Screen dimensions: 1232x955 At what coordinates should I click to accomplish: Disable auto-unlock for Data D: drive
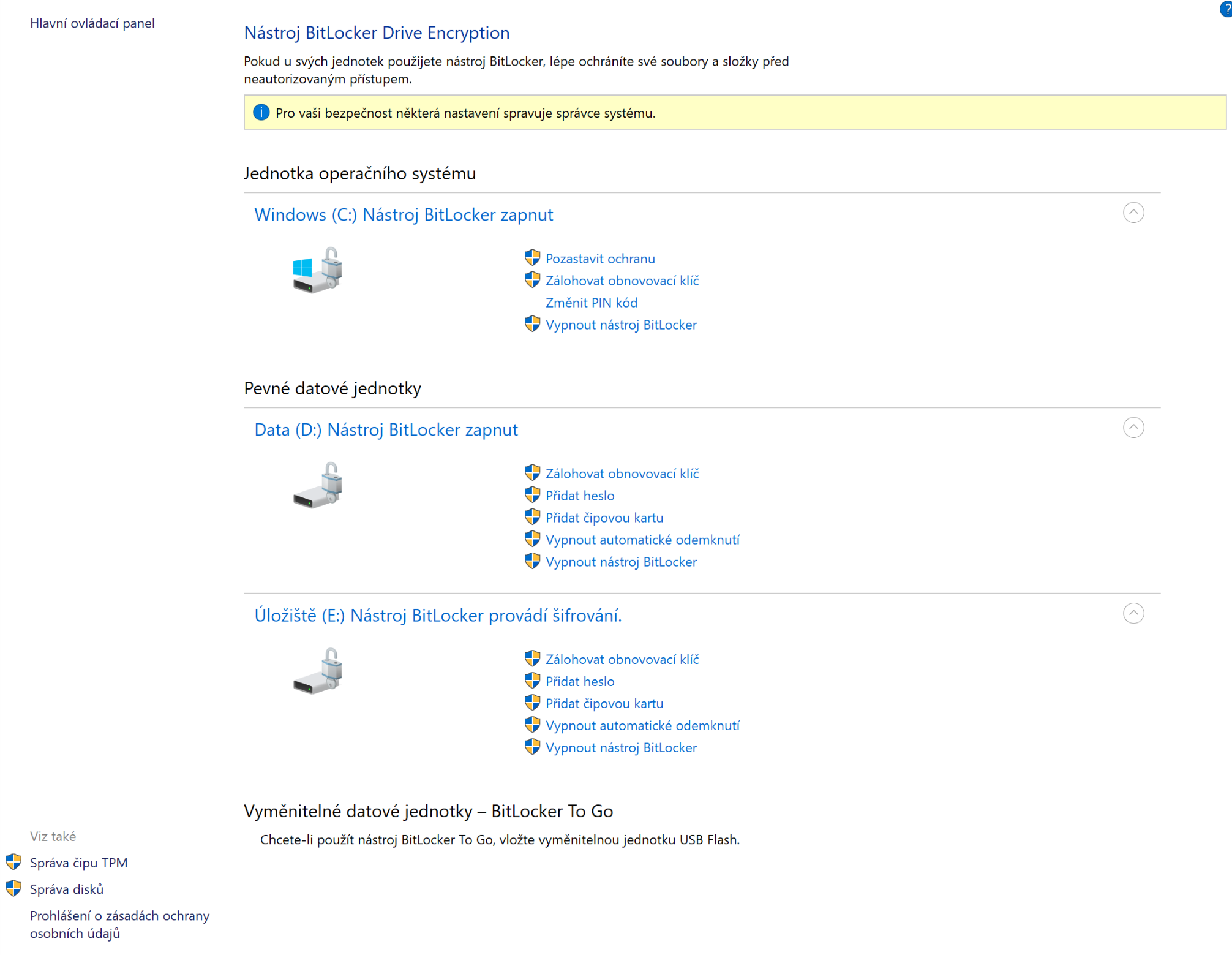[642, 540]
